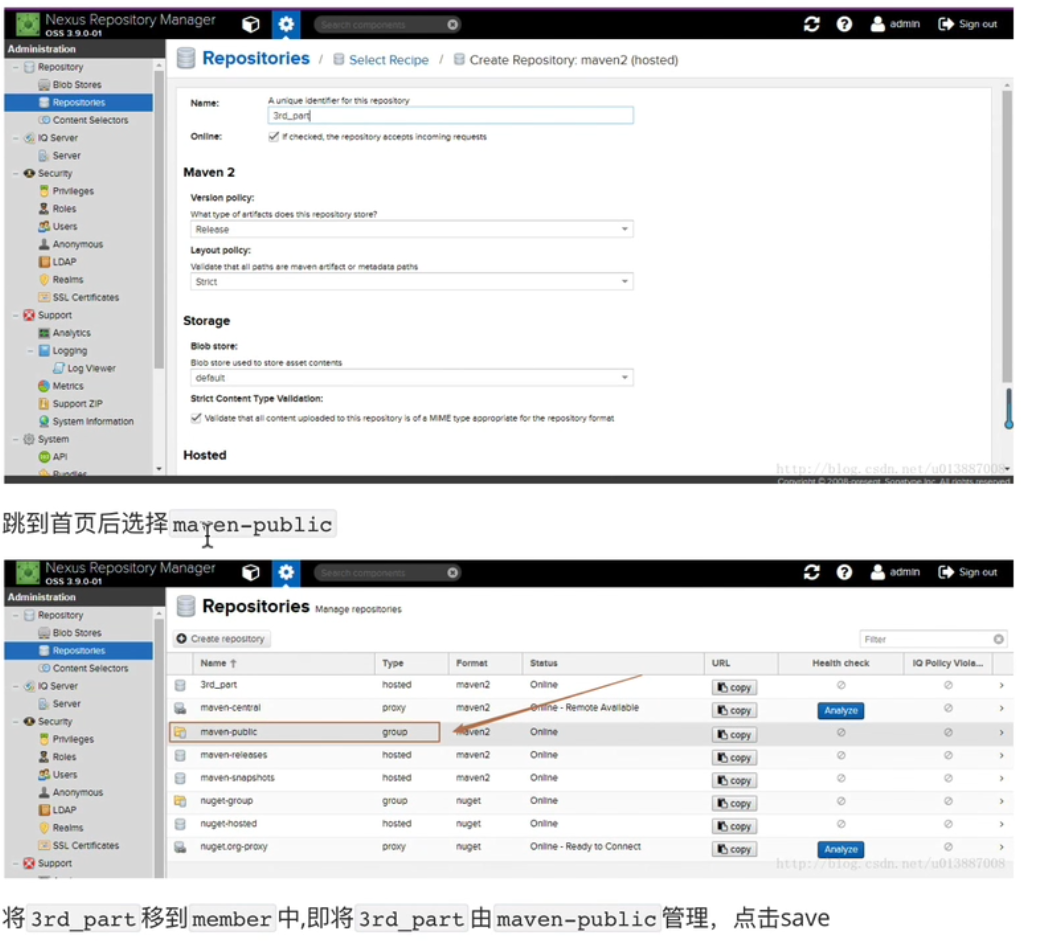Sort by the Status column header

(x=613, y=663)
